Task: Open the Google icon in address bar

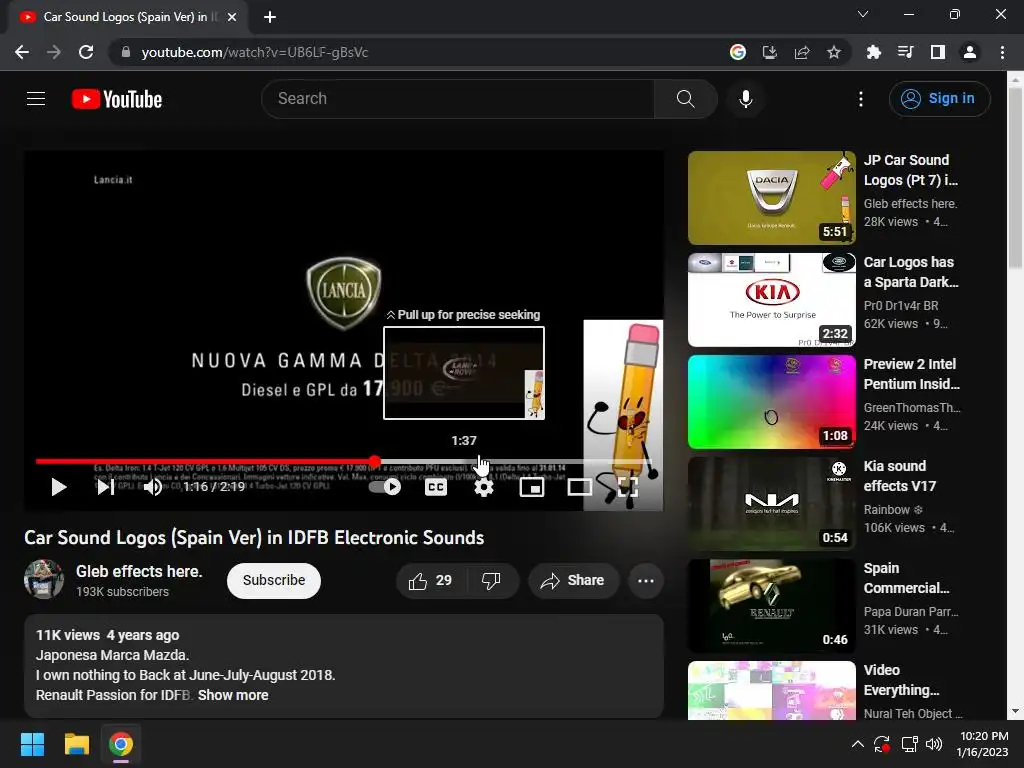Action: tap(737, 52)
